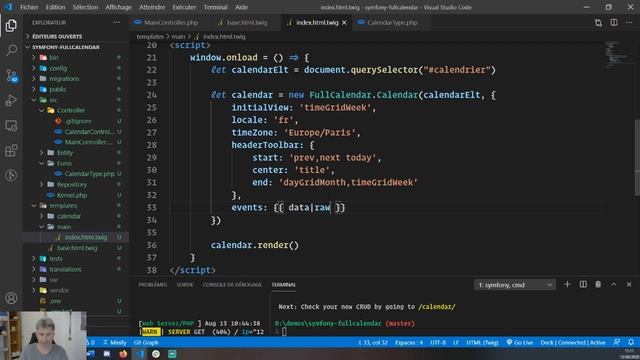Open the Source Control view
This screenshot has width=640, height=360.
click(11, 76)
